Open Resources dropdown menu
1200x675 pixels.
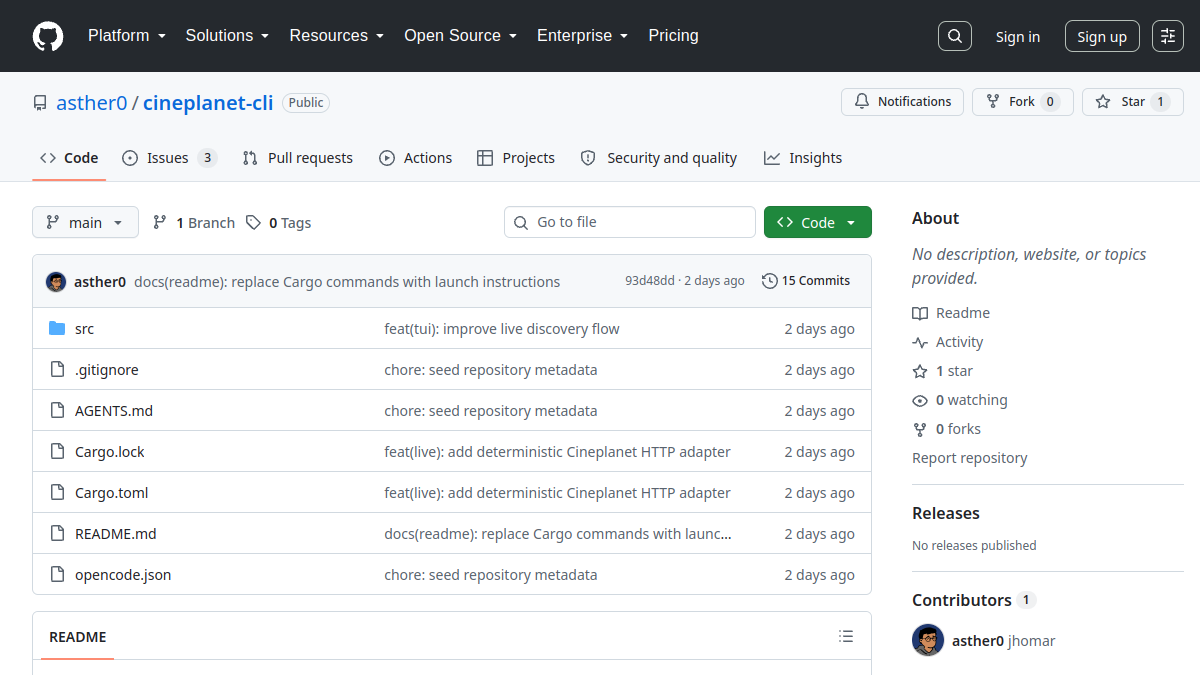point(337,36)
